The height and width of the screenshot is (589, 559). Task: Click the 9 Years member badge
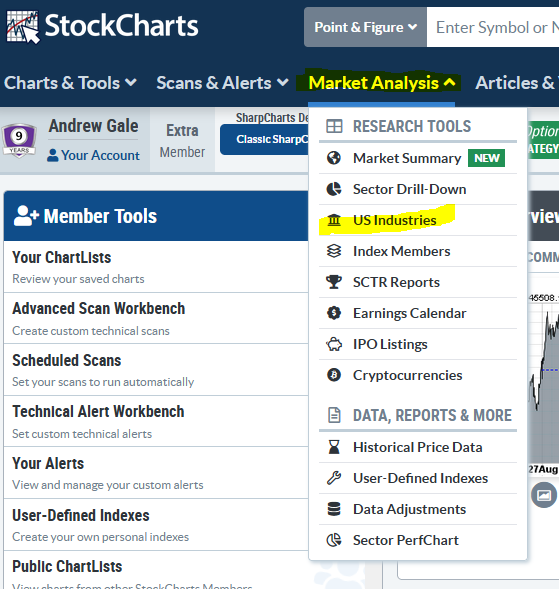coord(19,140)
